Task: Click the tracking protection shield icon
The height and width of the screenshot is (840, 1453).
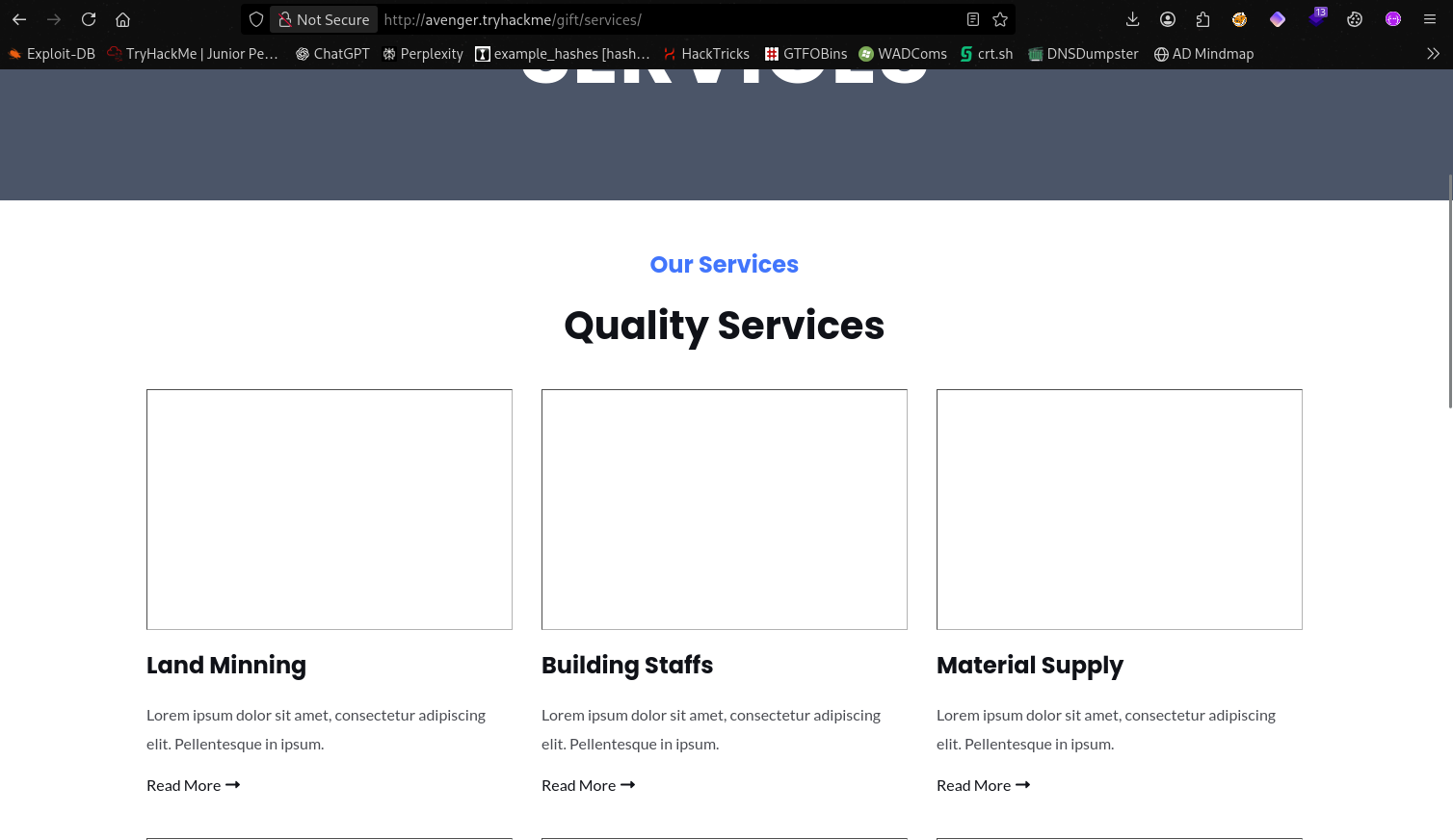Action: click(256, 19)
